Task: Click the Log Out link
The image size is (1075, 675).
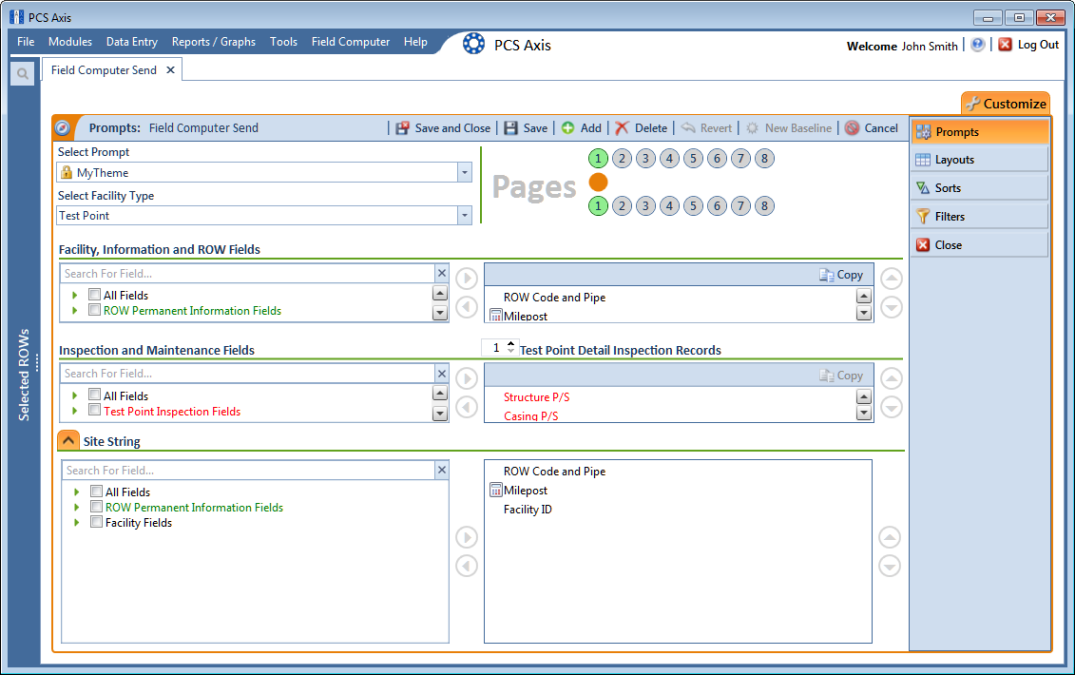Action: click(x=1038, y=45)
